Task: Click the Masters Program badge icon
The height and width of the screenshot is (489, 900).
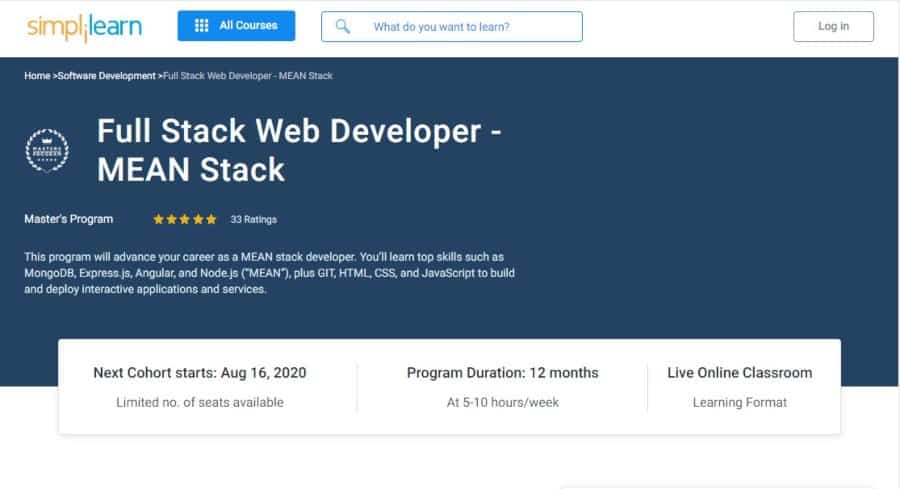Action: [47, 150]
